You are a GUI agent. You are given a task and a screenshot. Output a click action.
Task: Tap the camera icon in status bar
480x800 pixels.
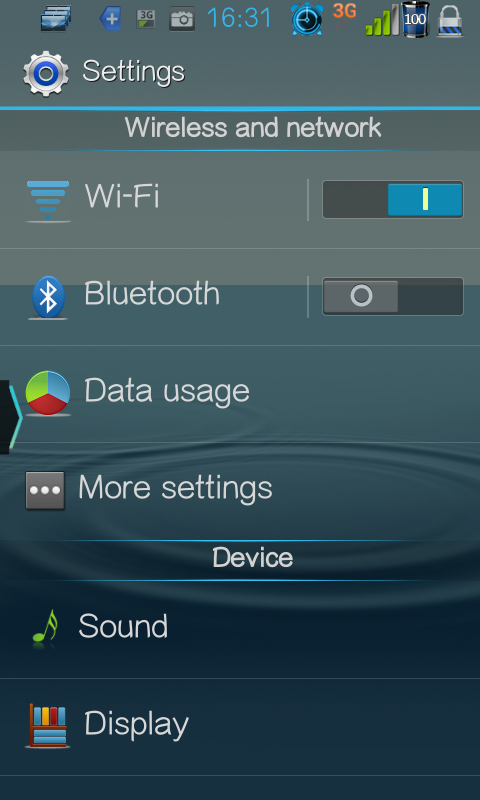(x=182, y=19)
